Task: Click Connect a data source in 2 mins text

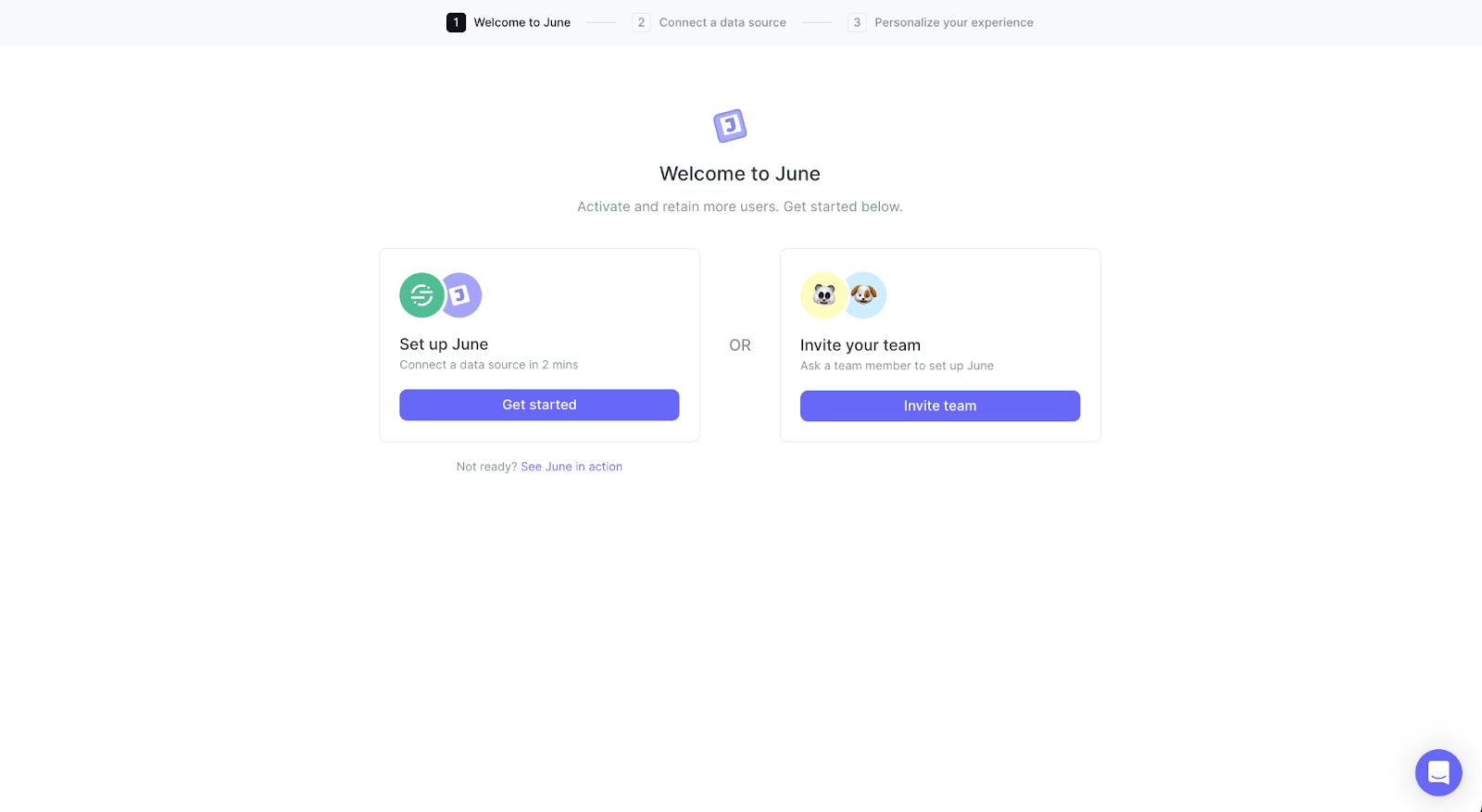Action: 489,365
